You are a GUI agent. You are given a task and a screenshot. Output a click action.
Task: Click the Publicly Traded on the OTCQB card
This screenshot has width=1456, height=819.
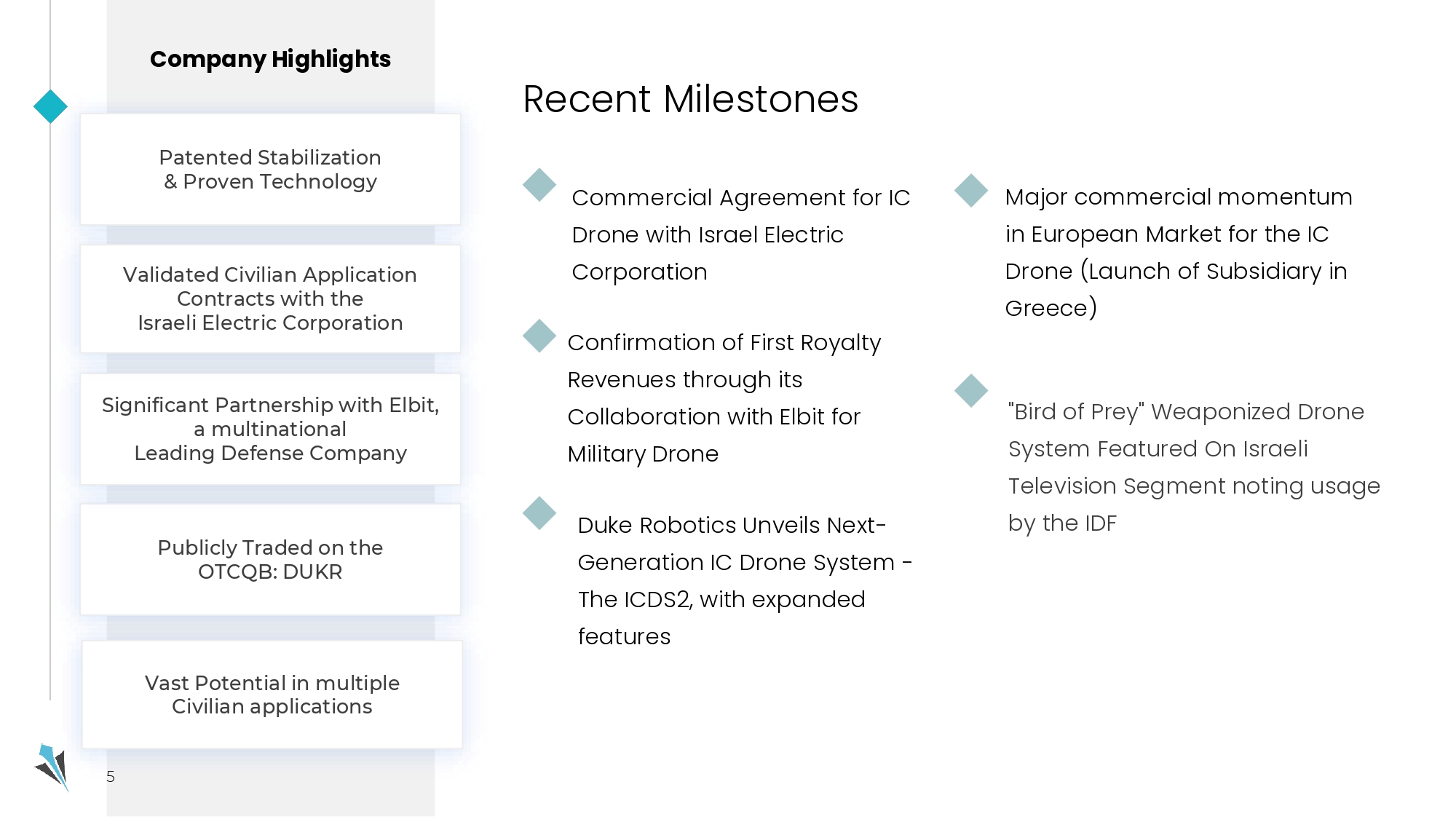point(270,559)
